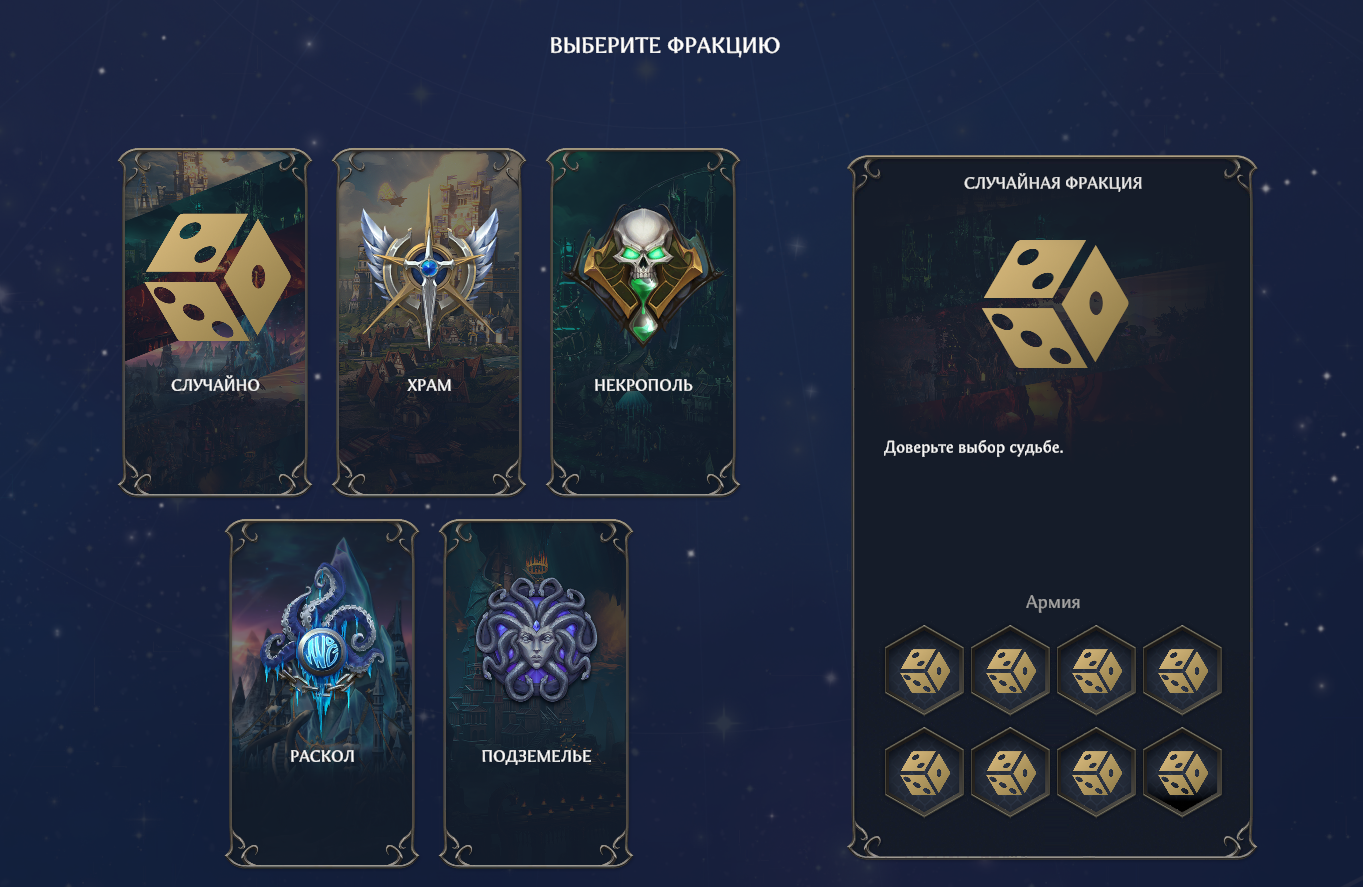Viewport: 1363px width, 887px height.
Task: Click the golden dice icon on Случайно card
Action: [218, 277]
